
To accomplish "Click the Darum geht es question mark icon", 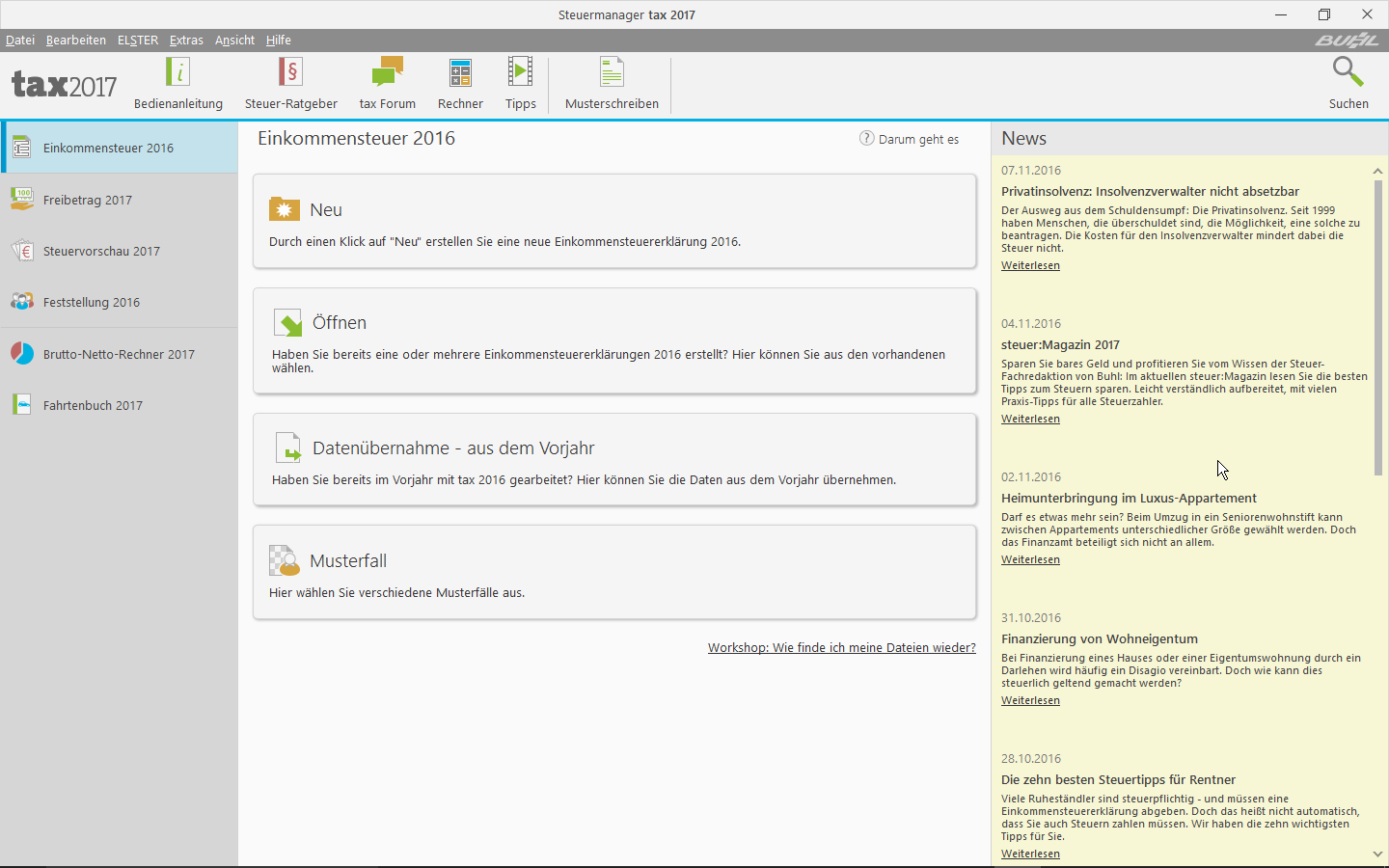I will pos(866,138).
